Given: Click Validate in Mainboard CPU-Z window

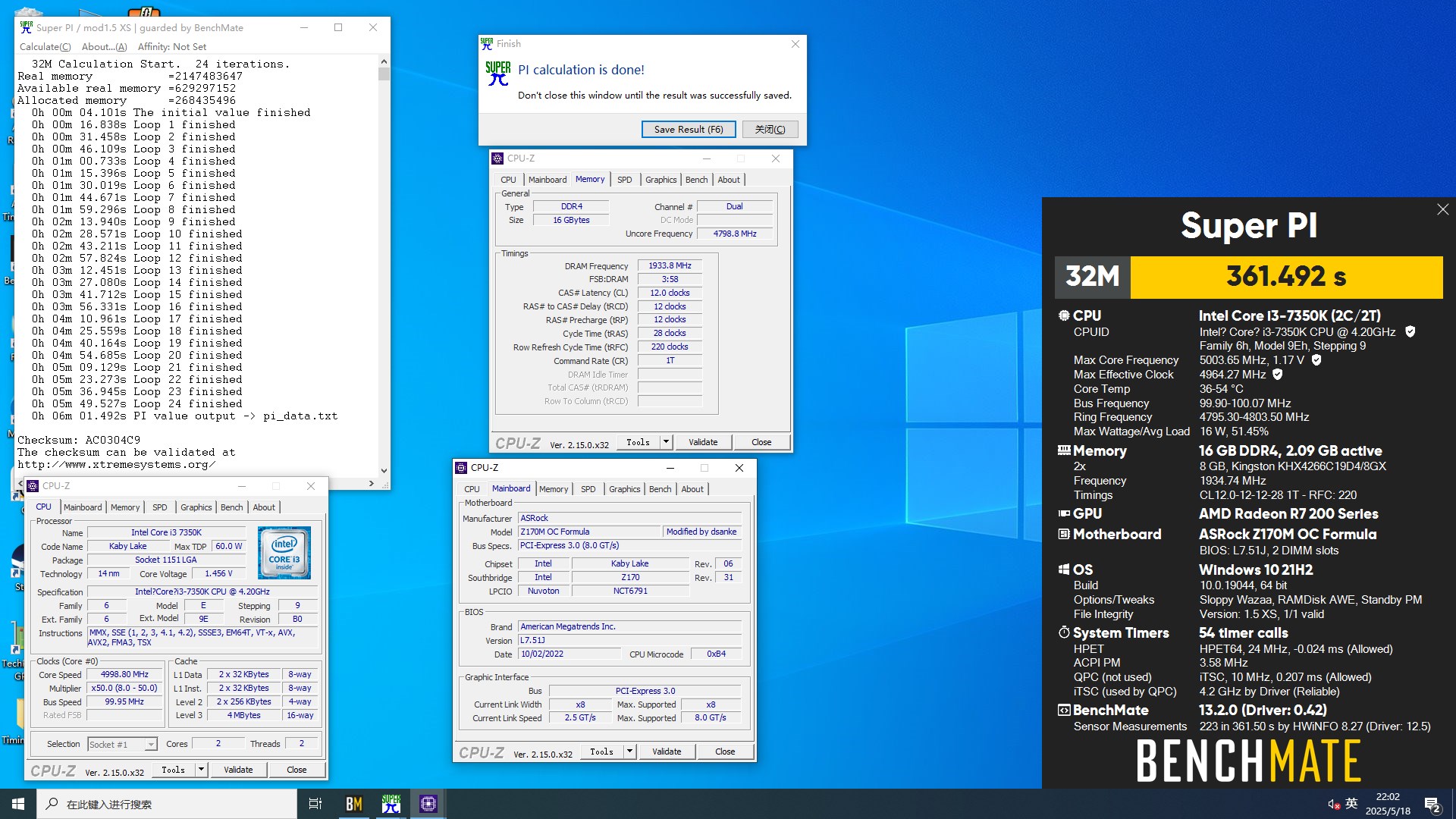Looking at the screenshot, I should (667, 752).
